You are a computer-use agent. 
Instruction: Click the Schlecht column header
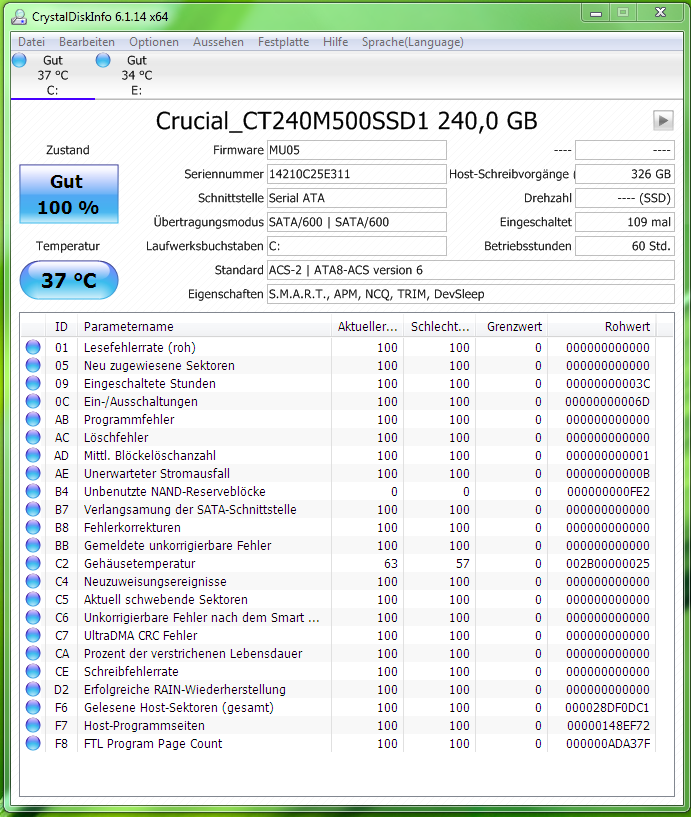point(440,327)
